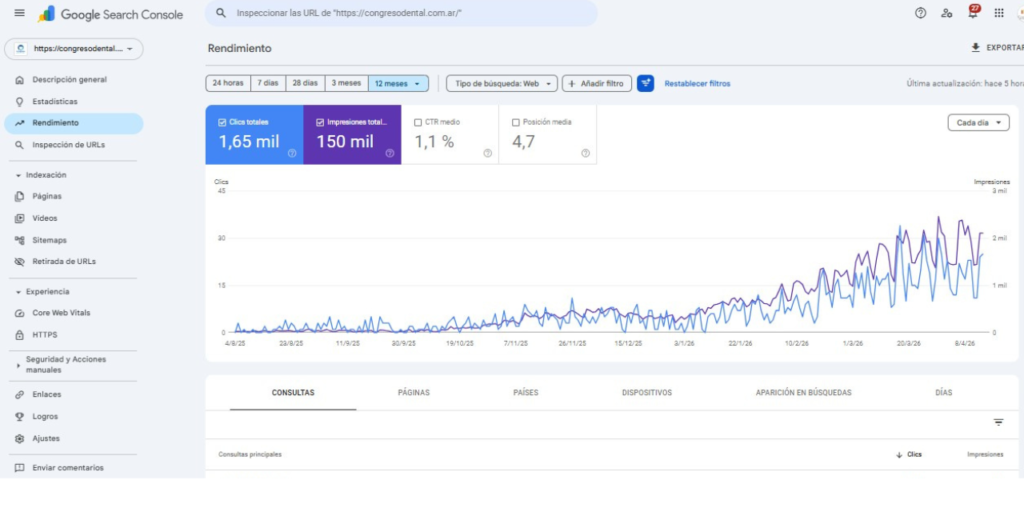This screenshot has height=528, width=1024.
Task: Click the Exportar download icon
Action: (976, 47)
